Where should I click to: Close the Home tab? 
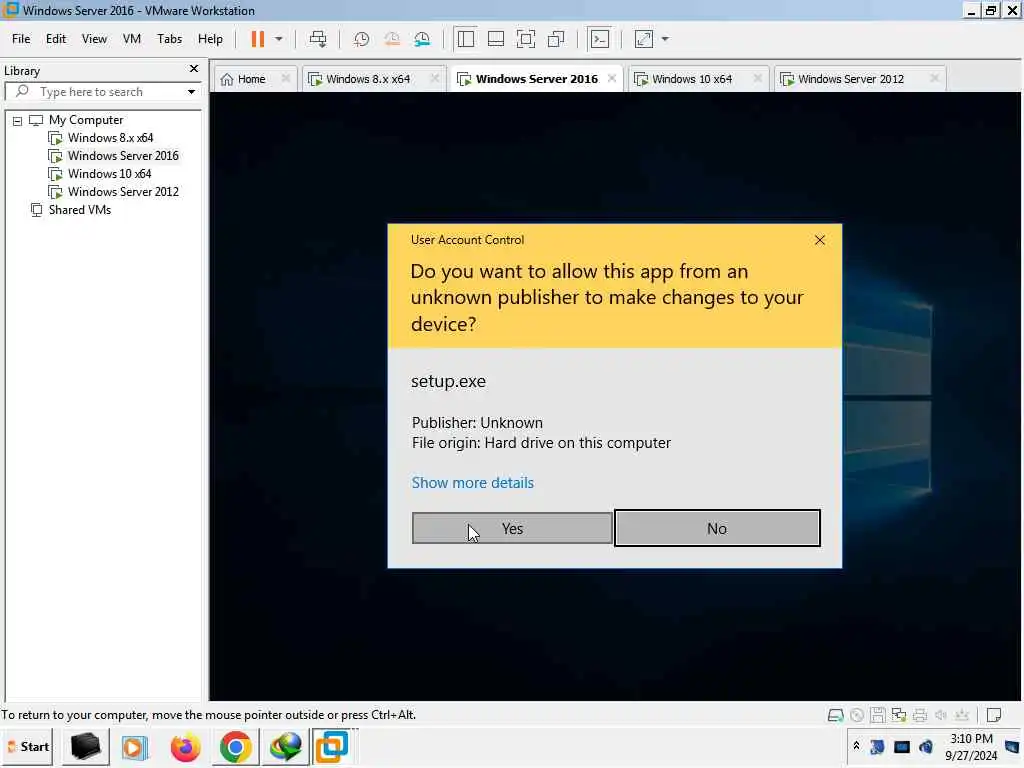coord(285,78)
